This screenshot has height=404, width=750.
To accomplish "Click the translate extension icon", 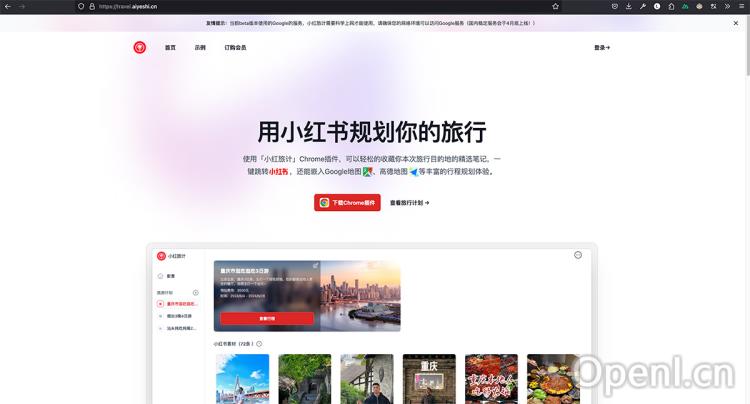I will pyautogui.click(x=713, y=7).
